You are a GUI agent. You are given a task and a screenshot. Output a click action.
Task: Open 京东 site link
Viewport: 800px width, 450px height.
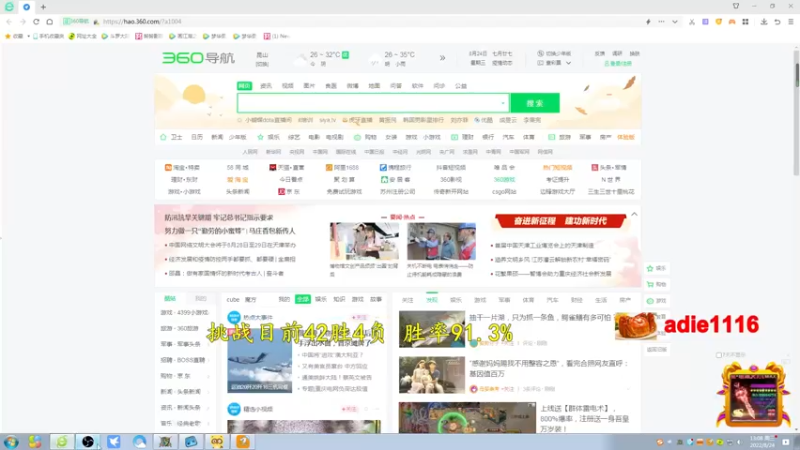289,192
